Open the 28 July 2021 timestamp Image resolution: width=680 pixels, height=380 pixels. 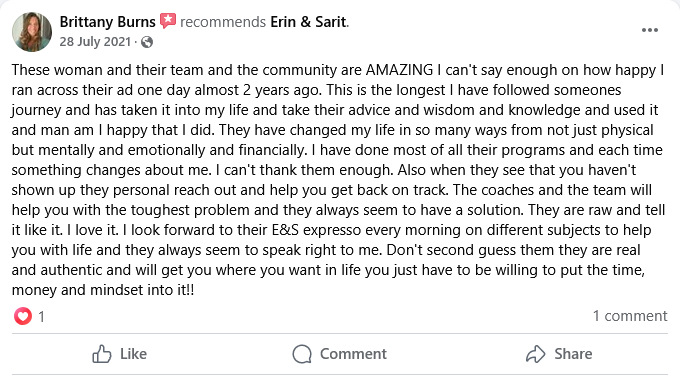click(x=95, y=42)
